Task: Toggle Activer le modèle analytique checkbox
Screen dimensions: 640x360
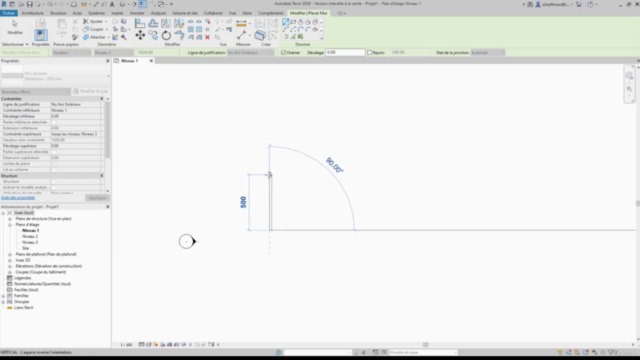Action: 53,187
